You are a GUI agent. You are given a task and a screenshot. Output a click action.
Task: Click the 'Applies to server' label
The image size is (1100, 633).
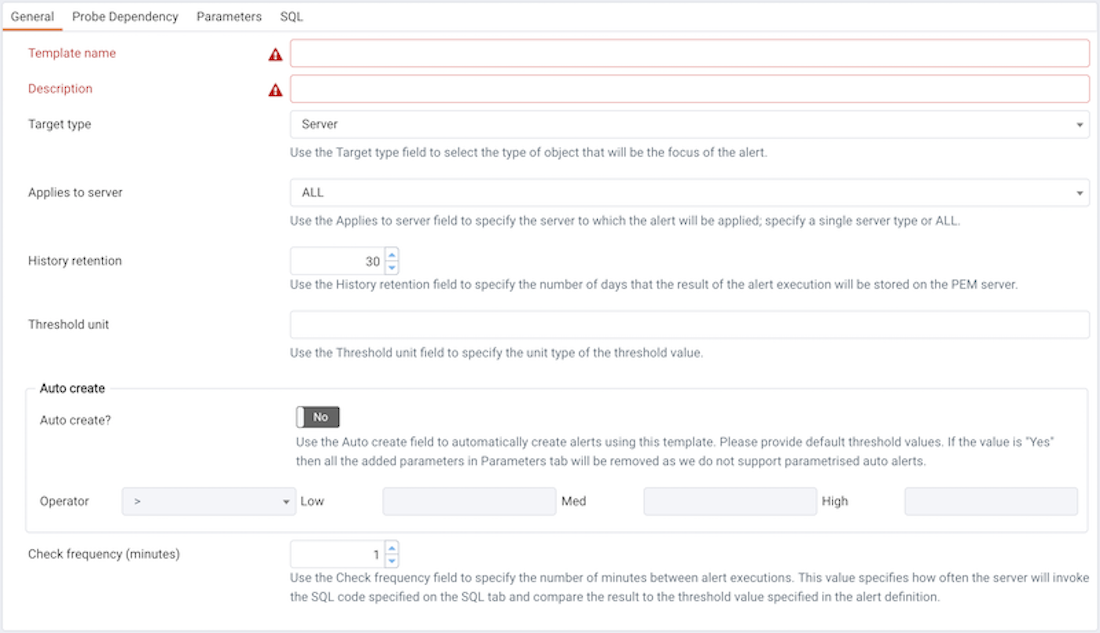pos(75,192)
